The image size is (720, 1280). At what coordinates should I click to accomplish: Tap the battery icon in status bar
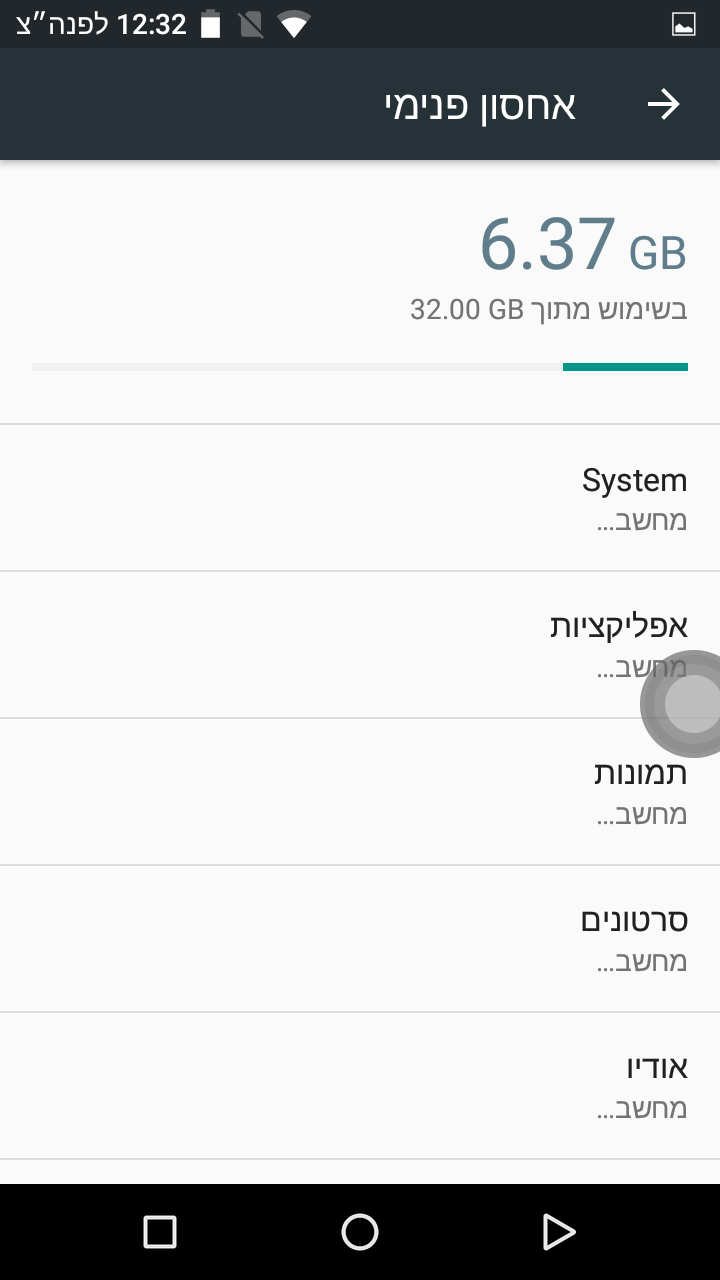(x=210, y=25)
